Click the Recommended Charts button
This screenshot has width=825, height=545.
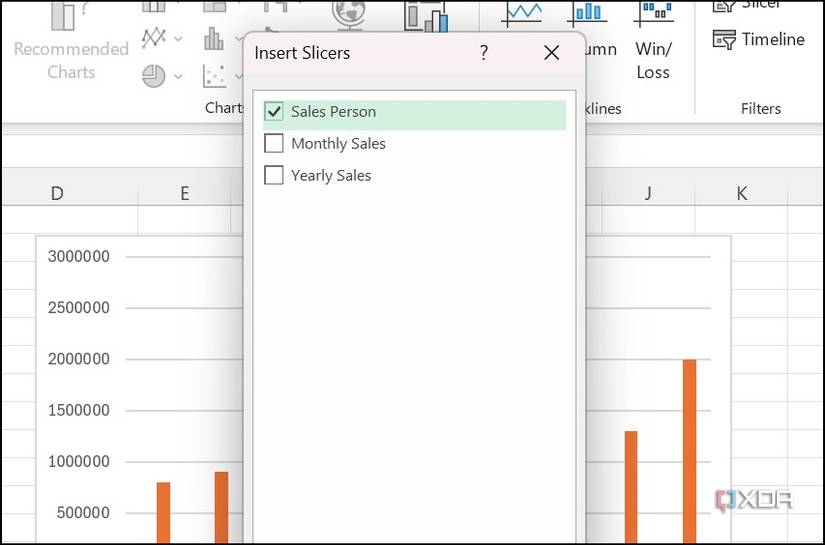(71, 42)
